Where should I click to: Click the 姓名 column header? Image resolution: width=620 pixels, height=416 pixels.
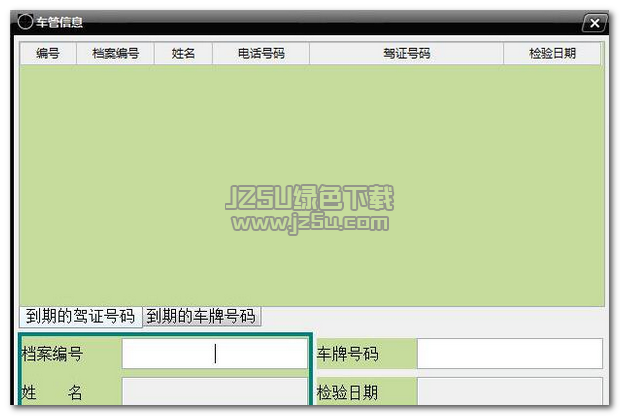click(x=183, y=53)
